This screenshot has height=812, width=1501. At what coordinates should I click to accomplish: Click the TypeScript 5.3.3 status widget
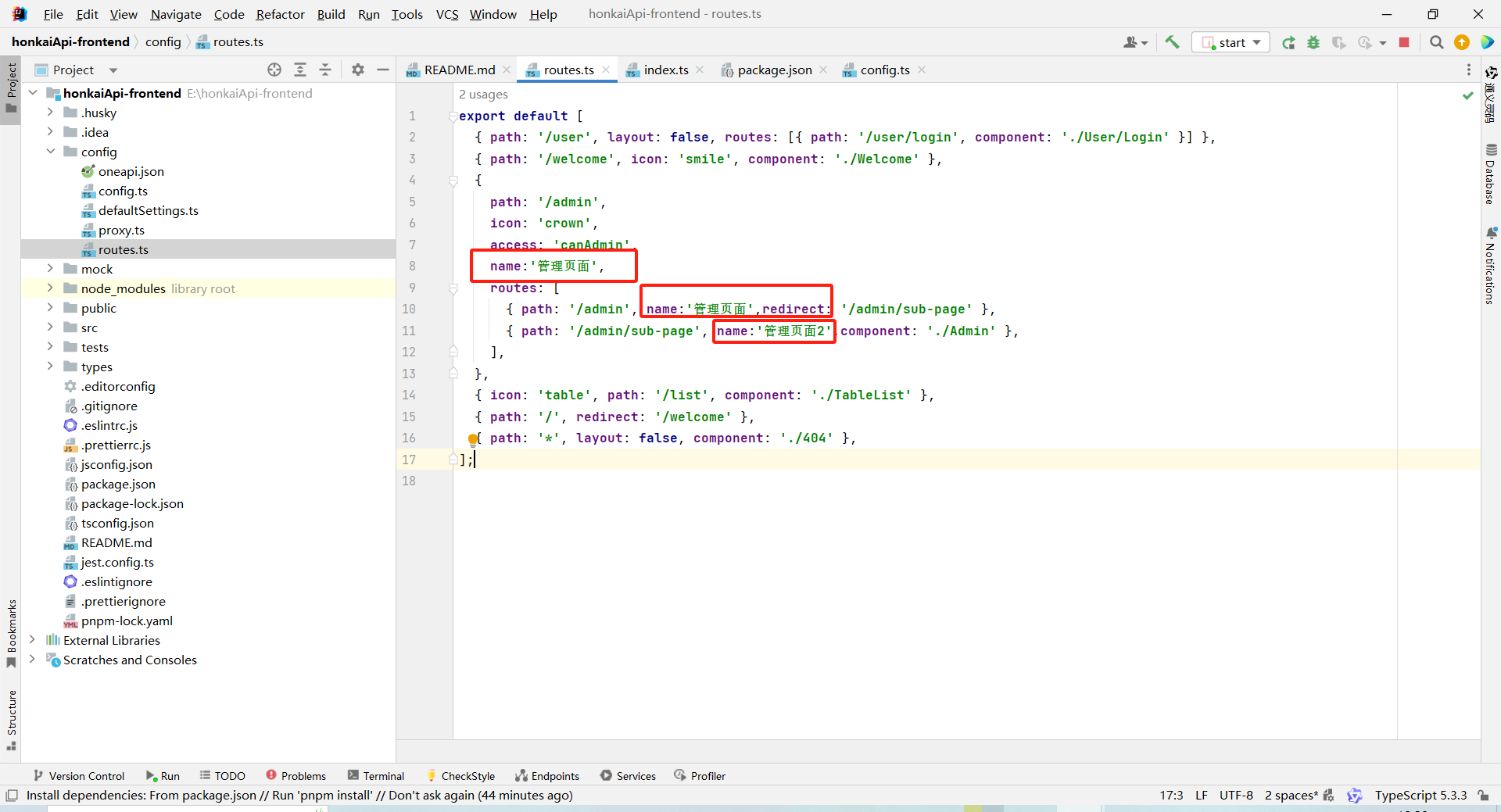1420,795
